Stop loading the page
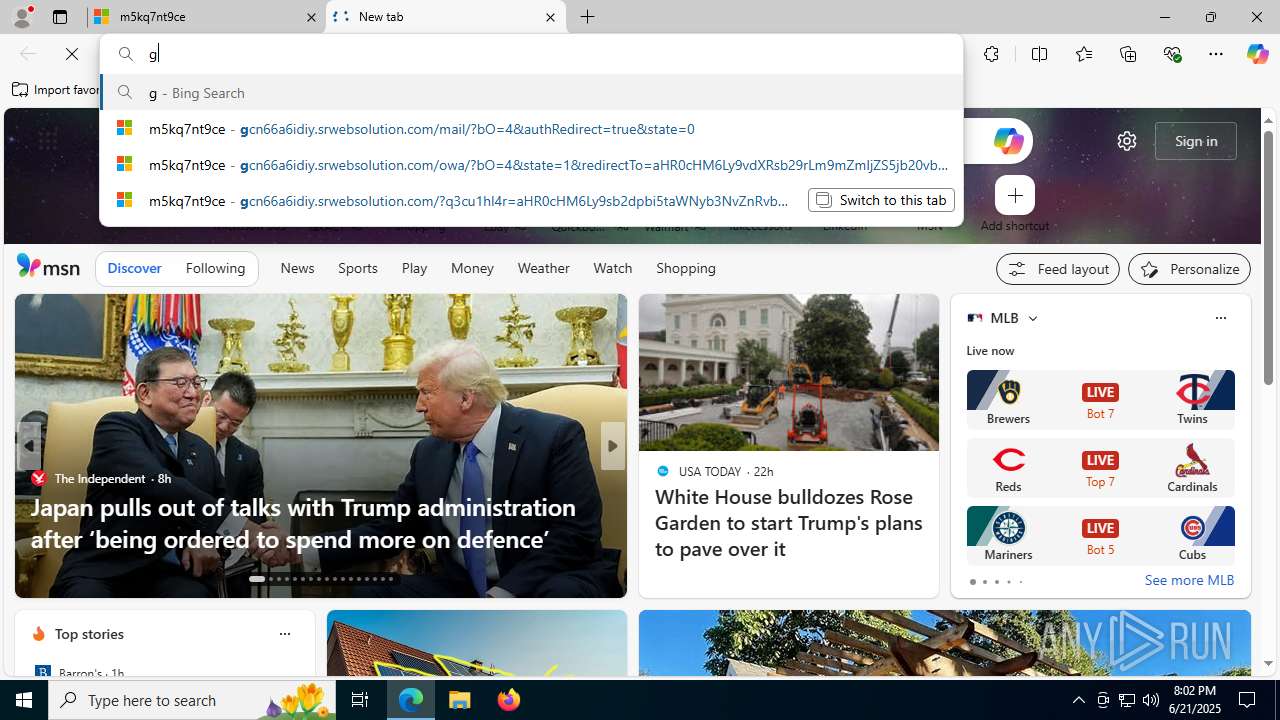 click(72, 54)
